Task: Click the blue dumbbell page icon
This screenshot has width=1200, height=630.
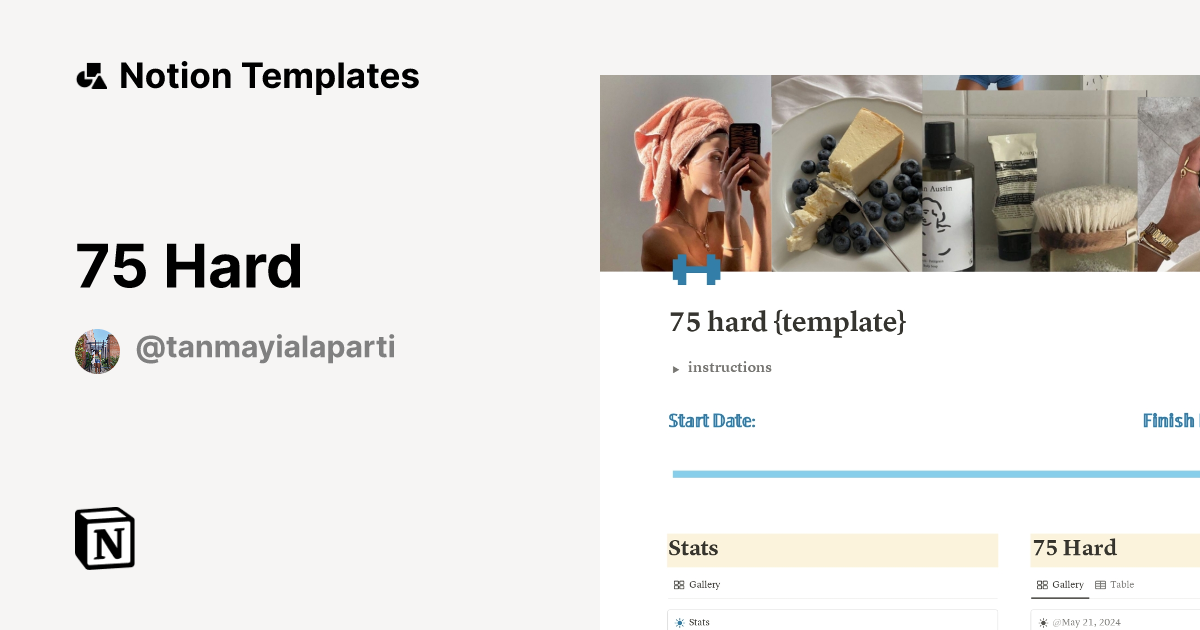Action: pos(696,268)
